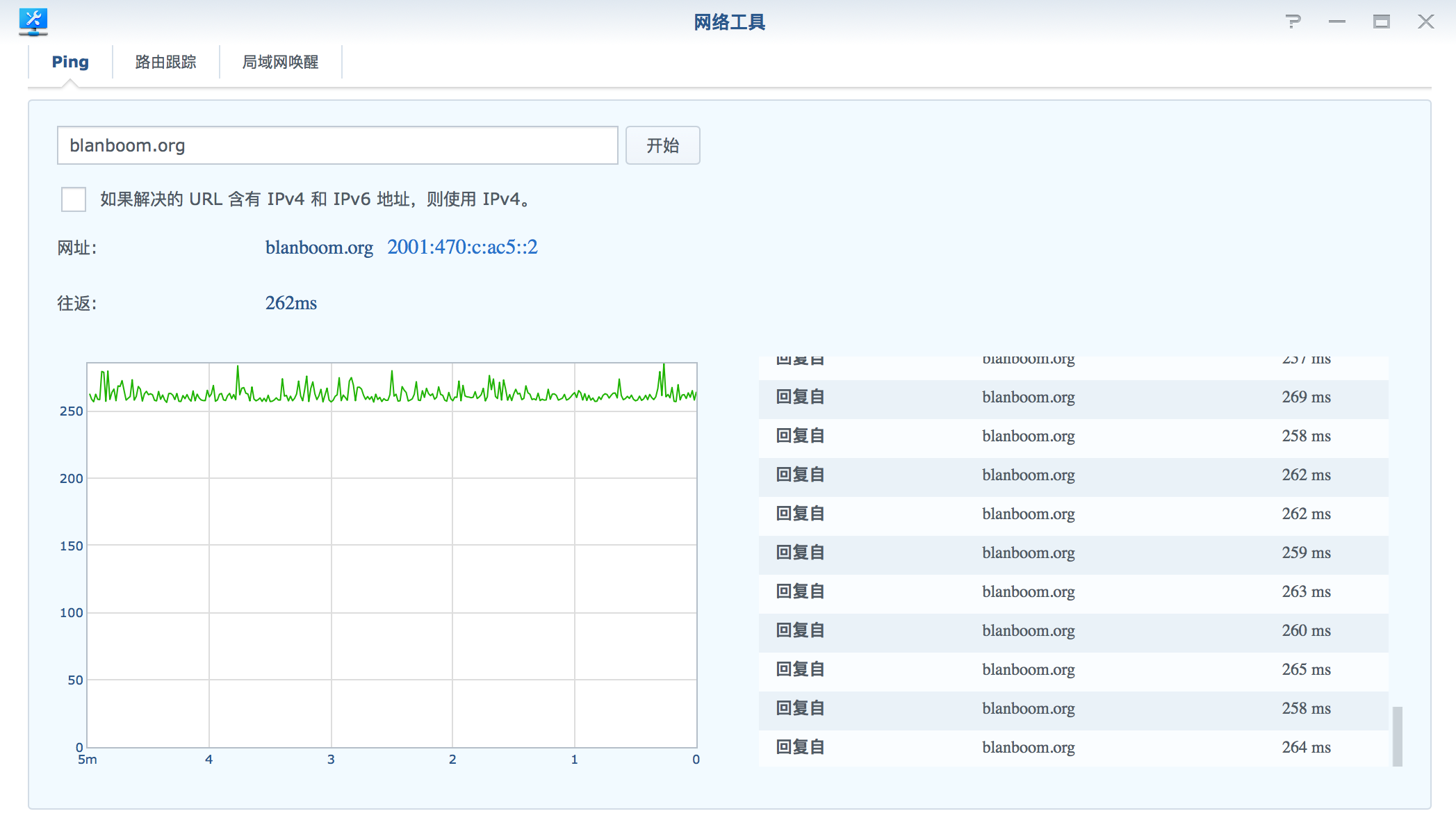The width and height of the screenshot is (1456, 818).
Task: Switch to the 局域网唤醒 tab
Action: pos(280,62)
